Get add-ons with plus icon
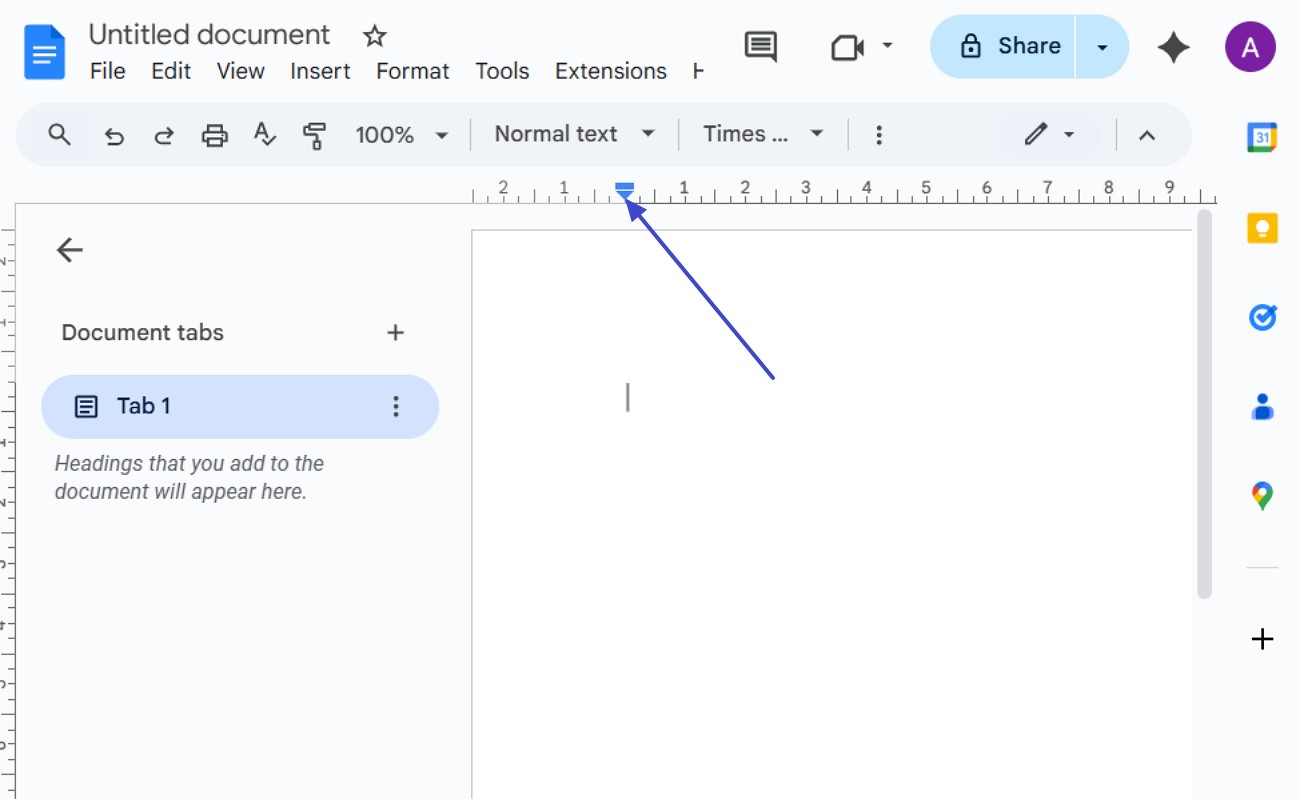 [x=1262, y=639]
